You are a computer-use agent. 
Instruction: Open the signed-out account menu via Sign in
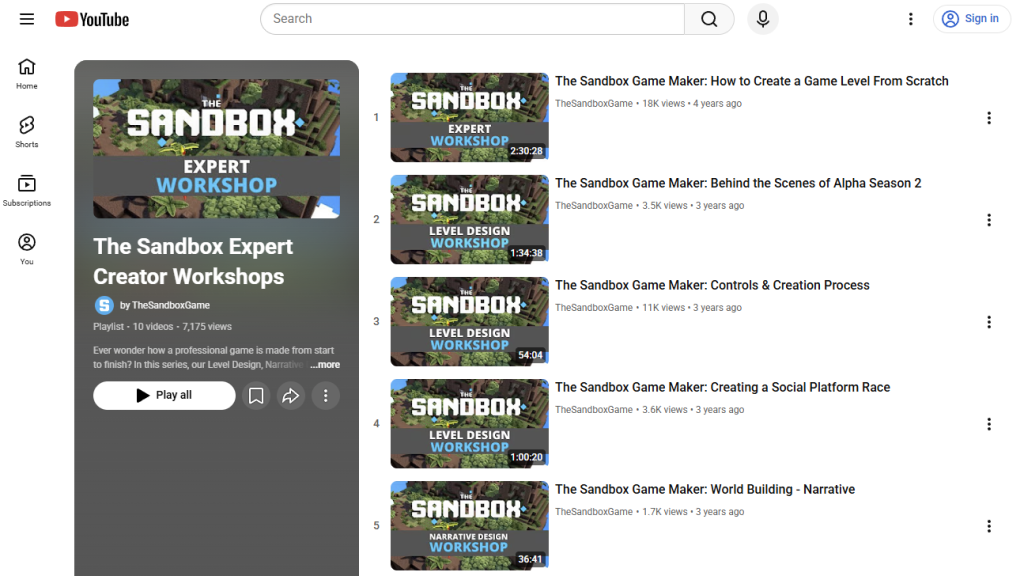pyautogui.click(x=971, y=18)
